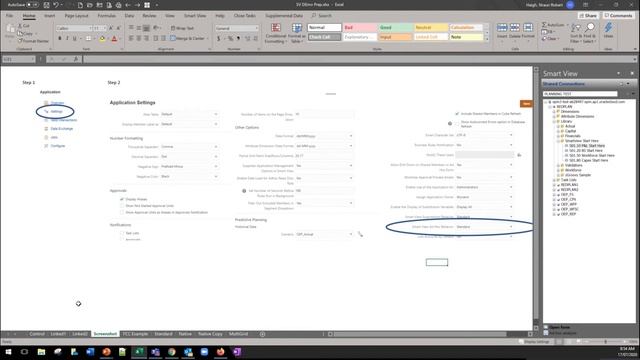640x360 pixels.
Task: Click the Copy icon
Action: (20, 33)
